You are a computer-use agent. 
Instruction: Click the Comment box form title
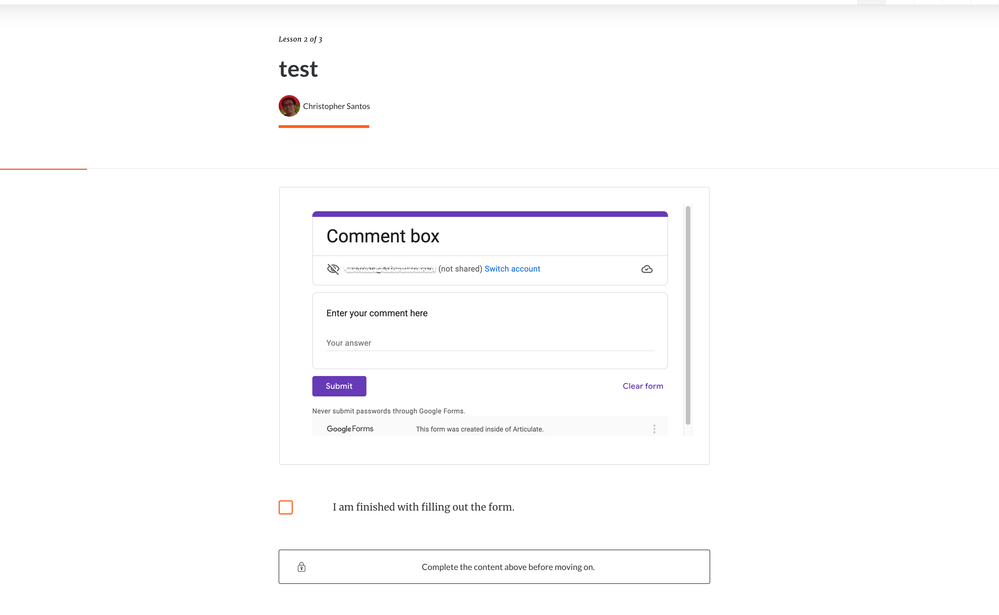pyautogui.click(x=383, y=237)
